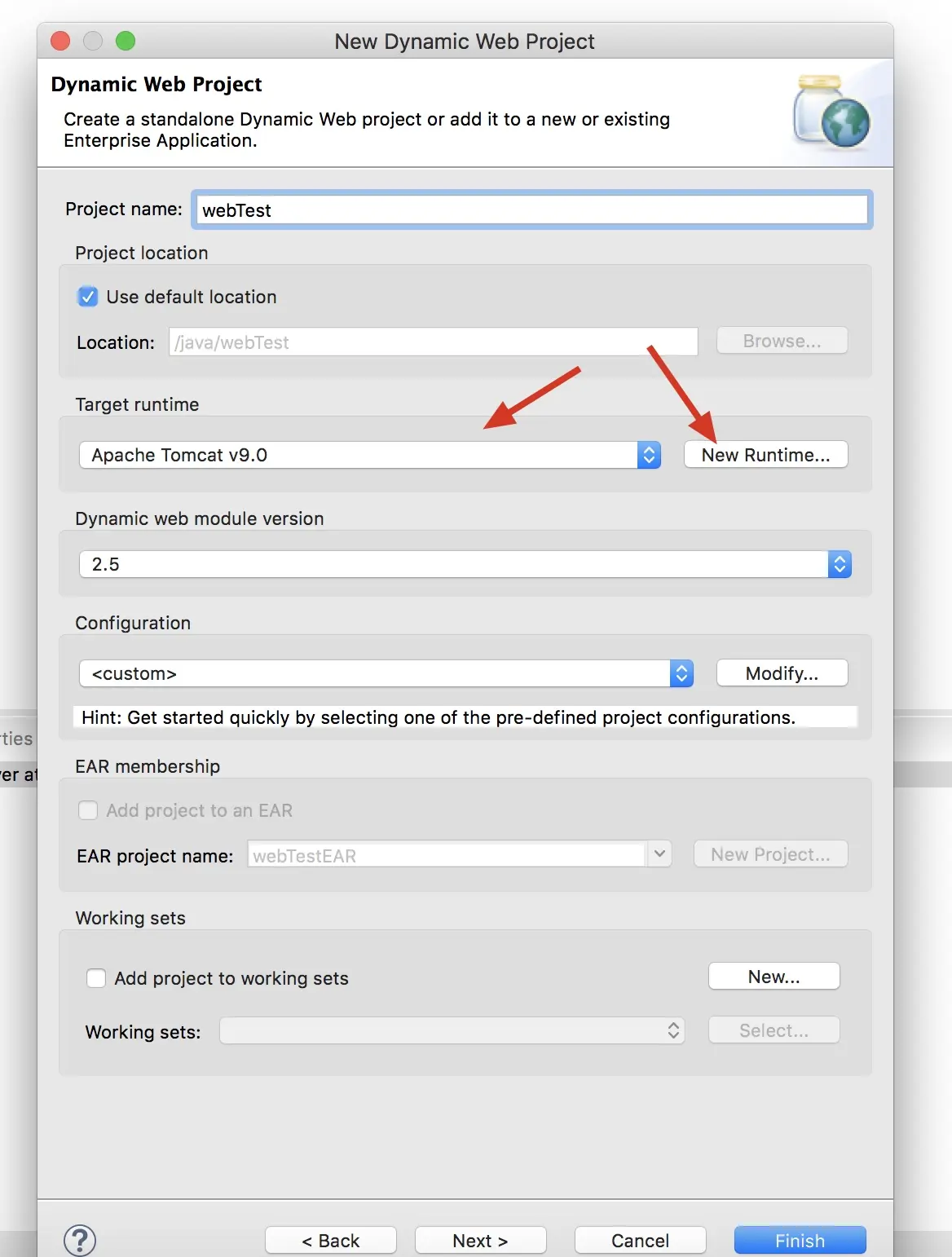Proceed with the Next button
952x1257 pixels.
tap(480, 1241)
